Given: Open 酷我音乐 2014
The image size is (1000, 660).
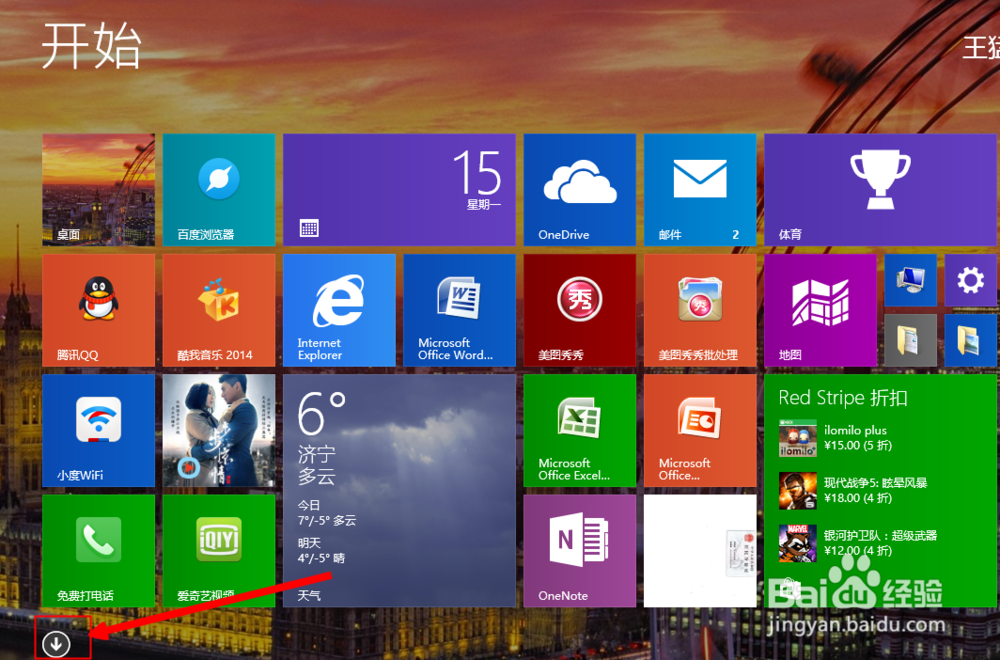Looking at the screenshot, I should pos(218,310).
